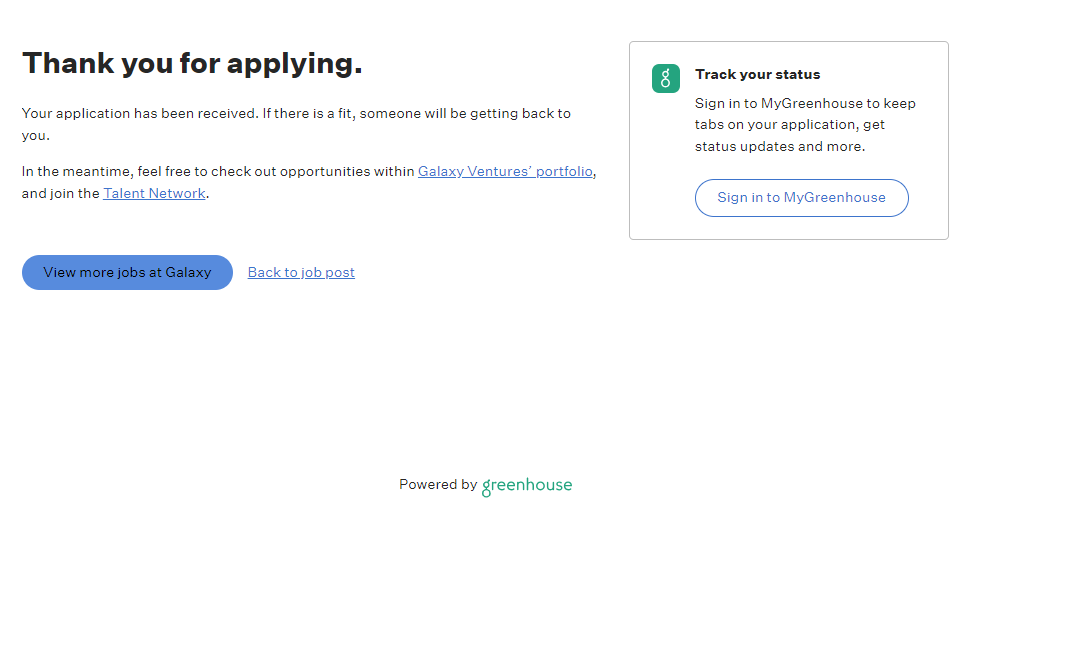Click the greenhouse logo in the footer

coord(527,486)
